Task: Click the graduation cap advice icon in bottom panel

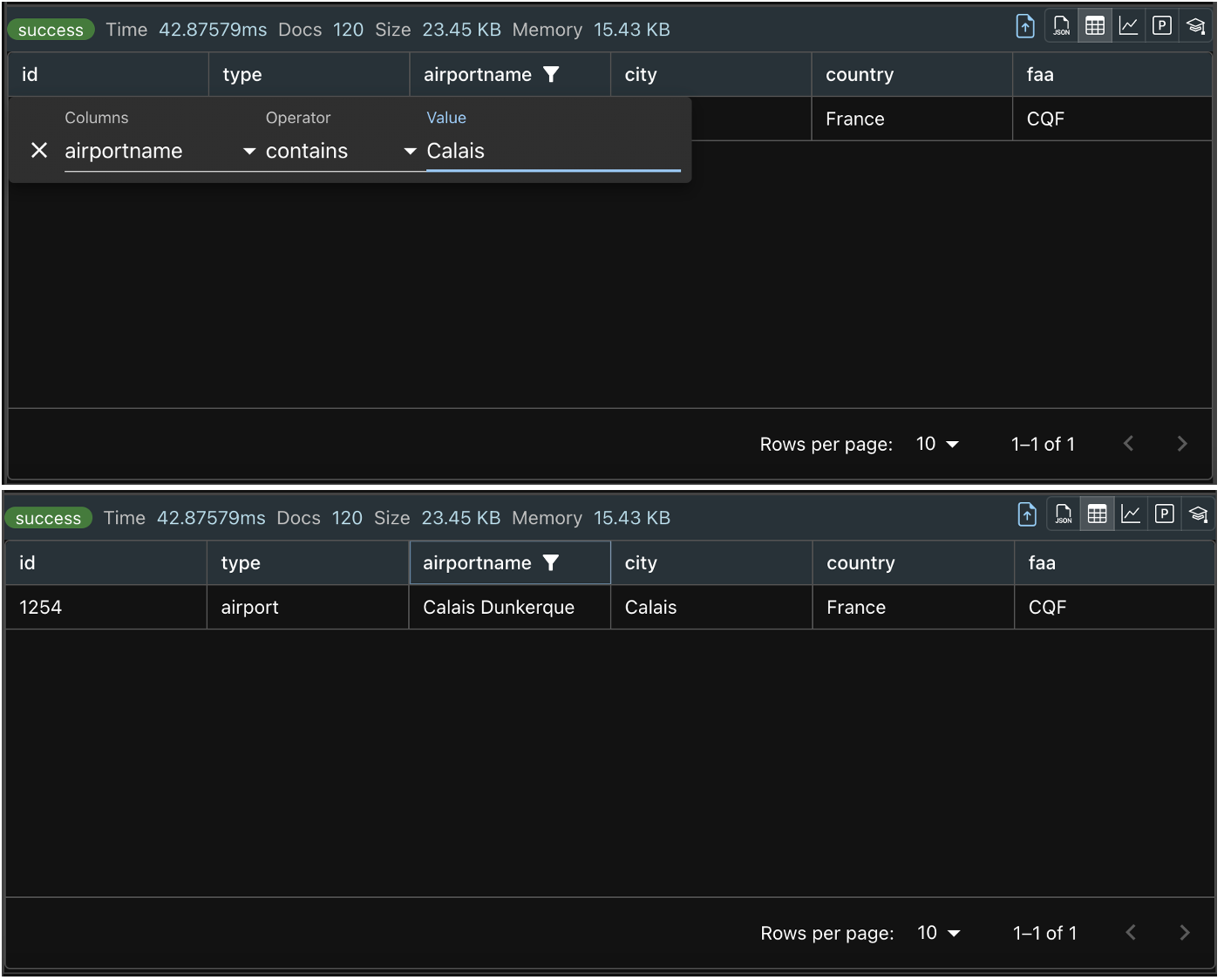Action: 1199,514
